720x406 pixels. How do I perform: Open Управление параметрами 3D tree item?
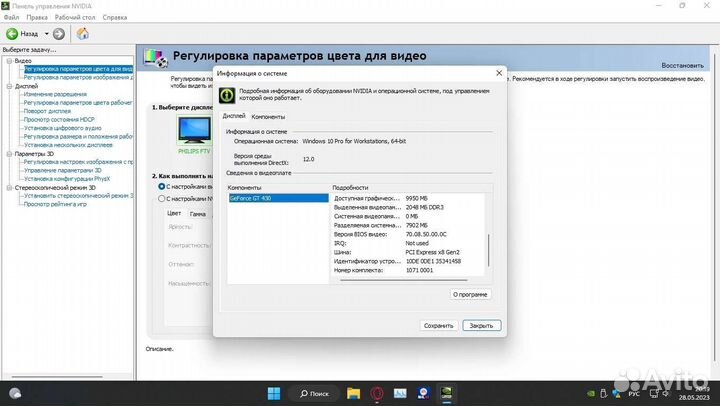[x=62, y=170]
